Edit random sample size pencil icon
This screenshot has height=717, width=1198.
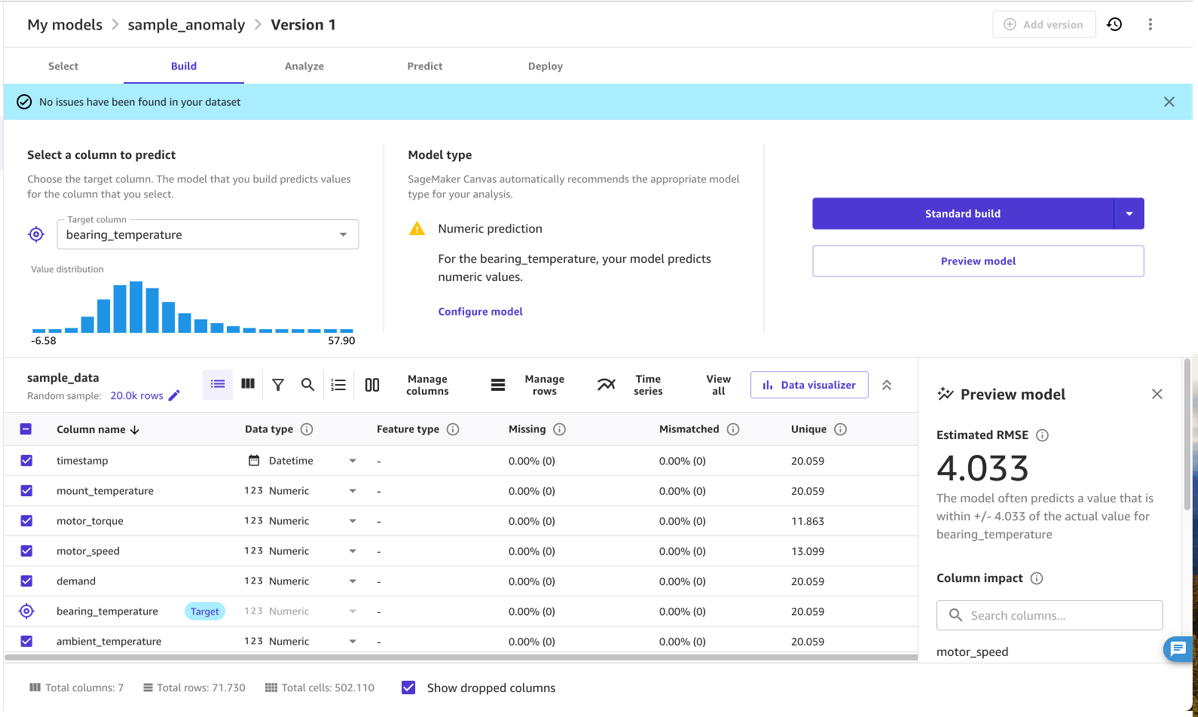point(174,396)
